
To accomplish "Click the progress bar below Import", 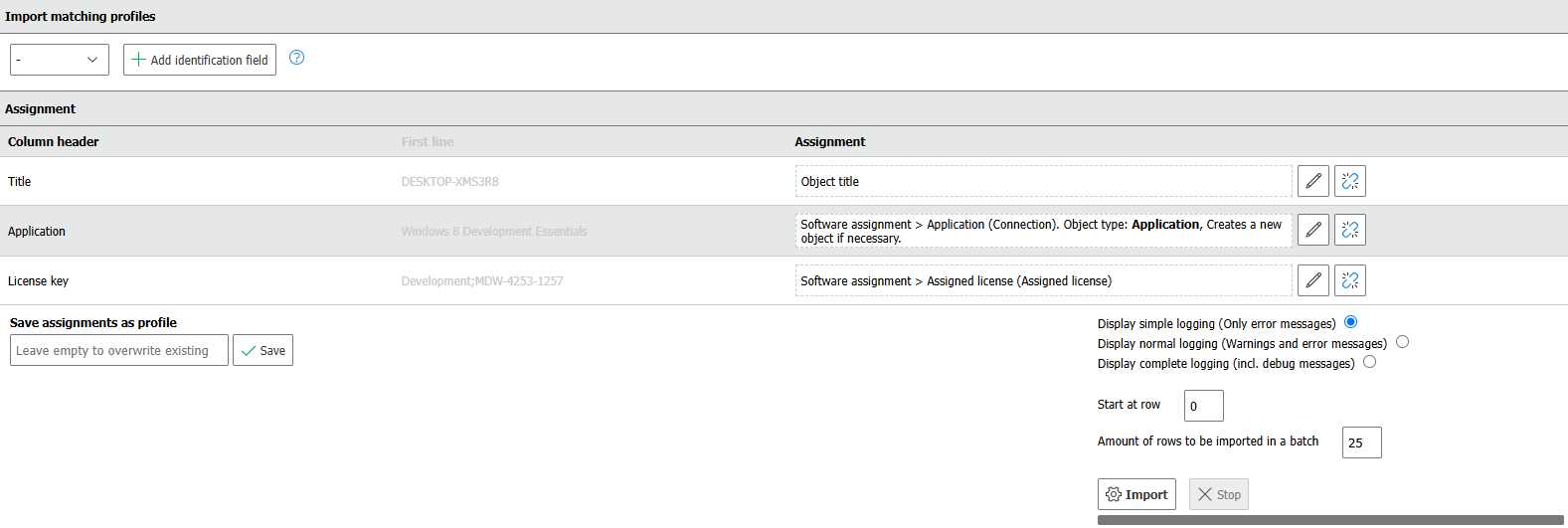I will click(x=1330, y=520).
